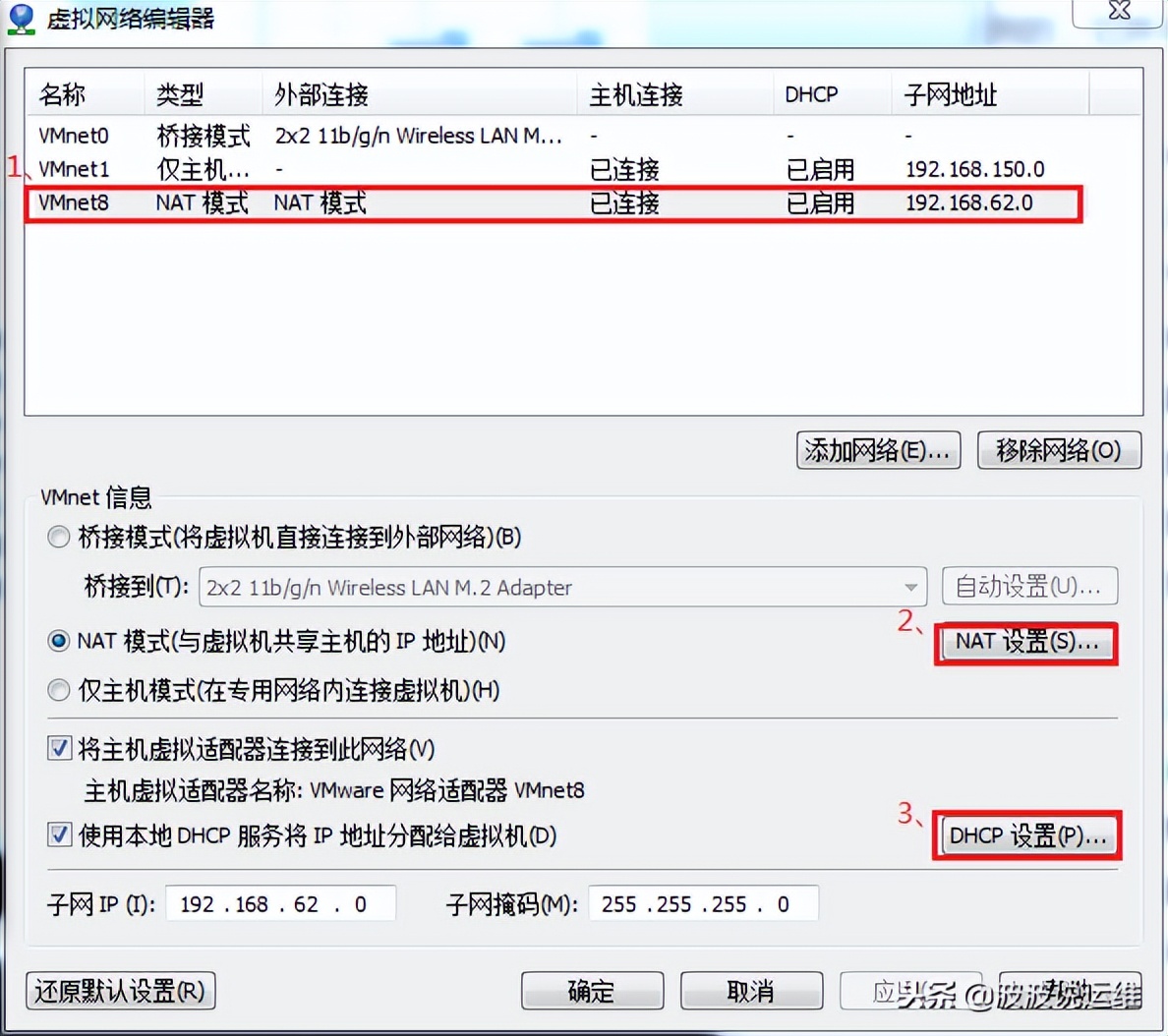
Task: Uncheck 将主机虚拟适配器连接到此网络
Action: (58, 749)
